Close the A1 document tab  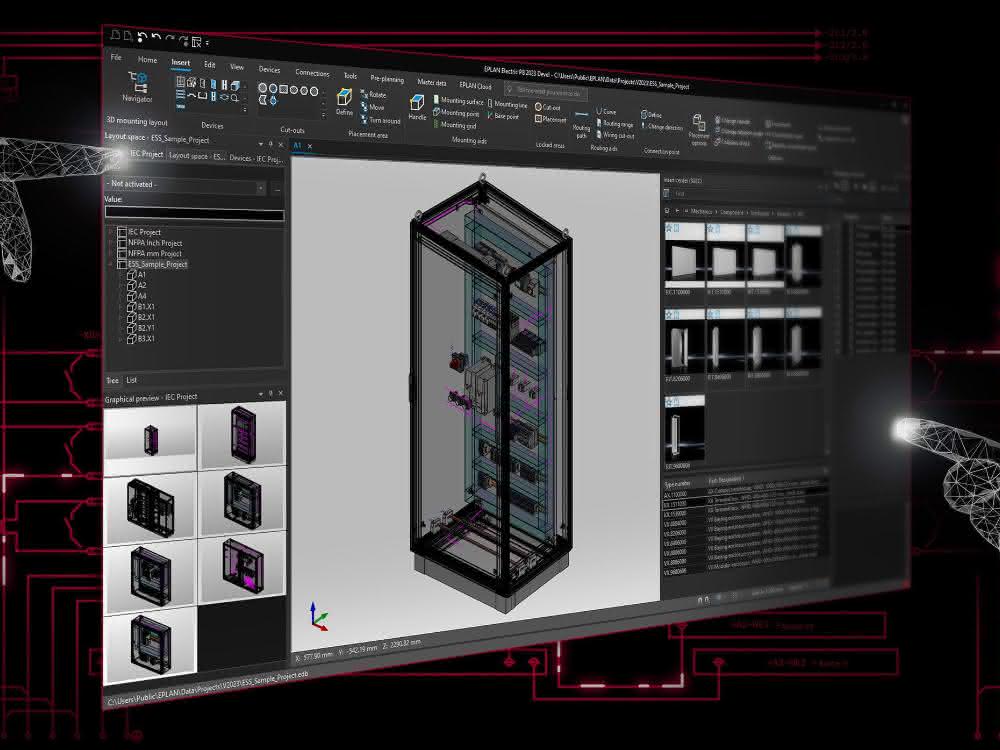pyautogui.click(x=310, y=147)
